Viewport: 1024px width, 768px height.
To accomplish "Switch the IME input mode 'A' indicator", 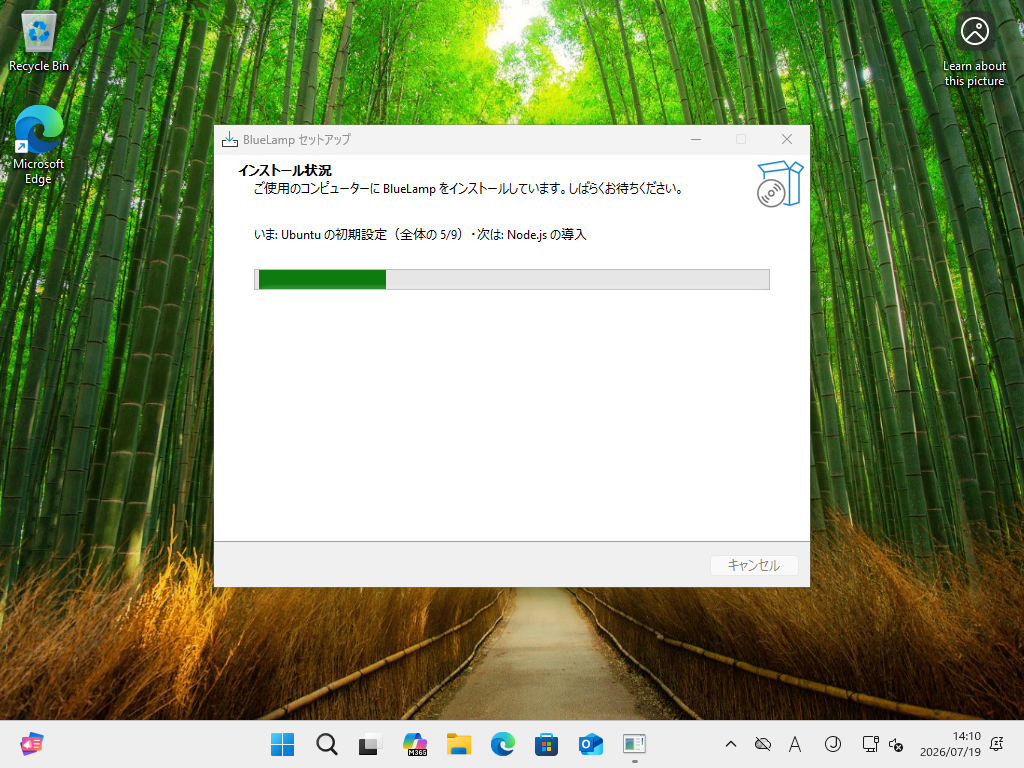I will click(795, 744).
